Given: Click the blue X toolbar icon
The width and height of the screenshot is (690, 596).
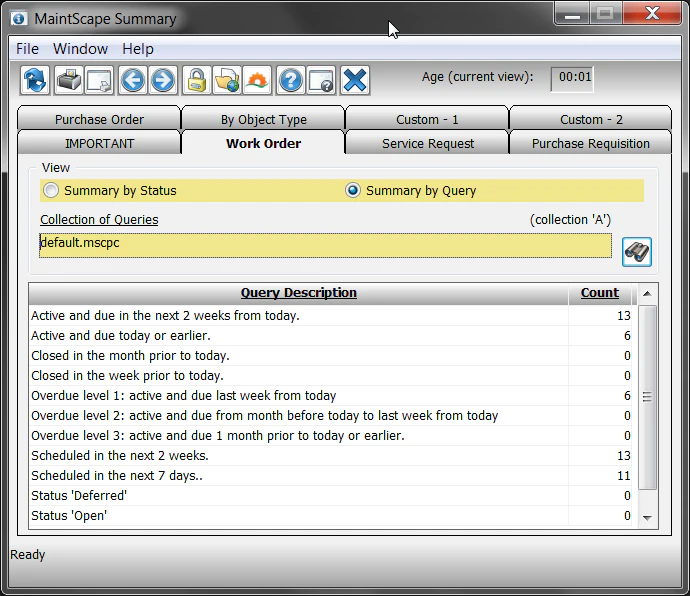Looking at the screenshot, I should coord(355,81).
